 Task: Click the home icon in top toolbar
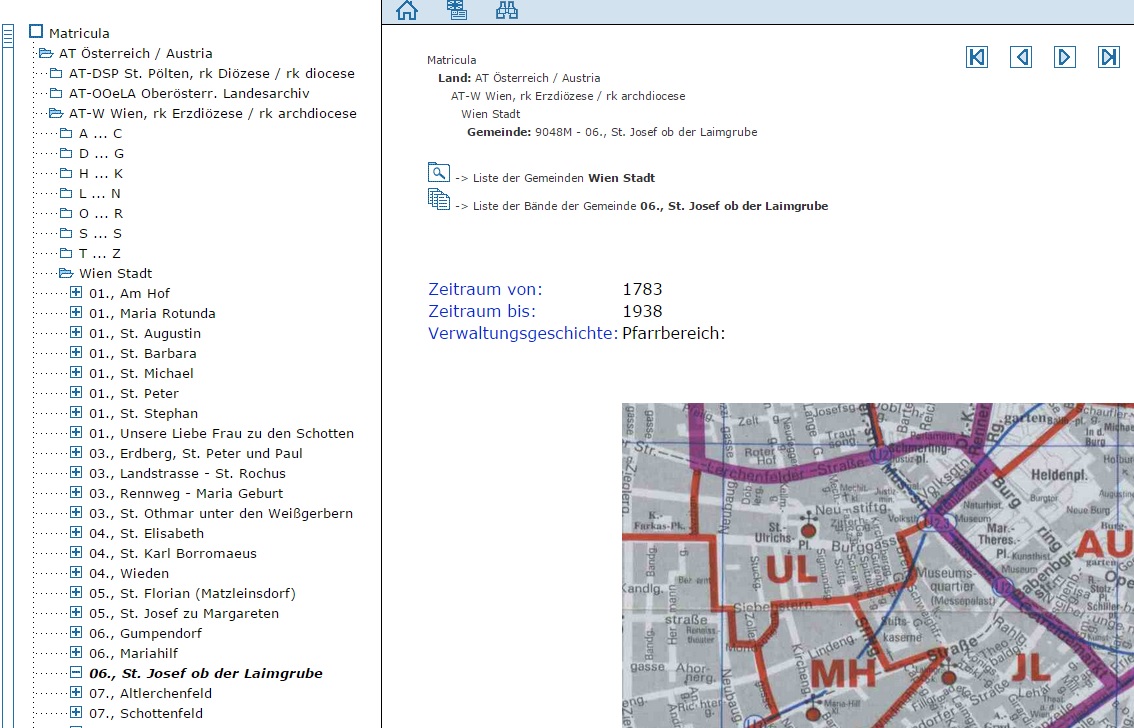pyautogui.click(x=406, y=10)
